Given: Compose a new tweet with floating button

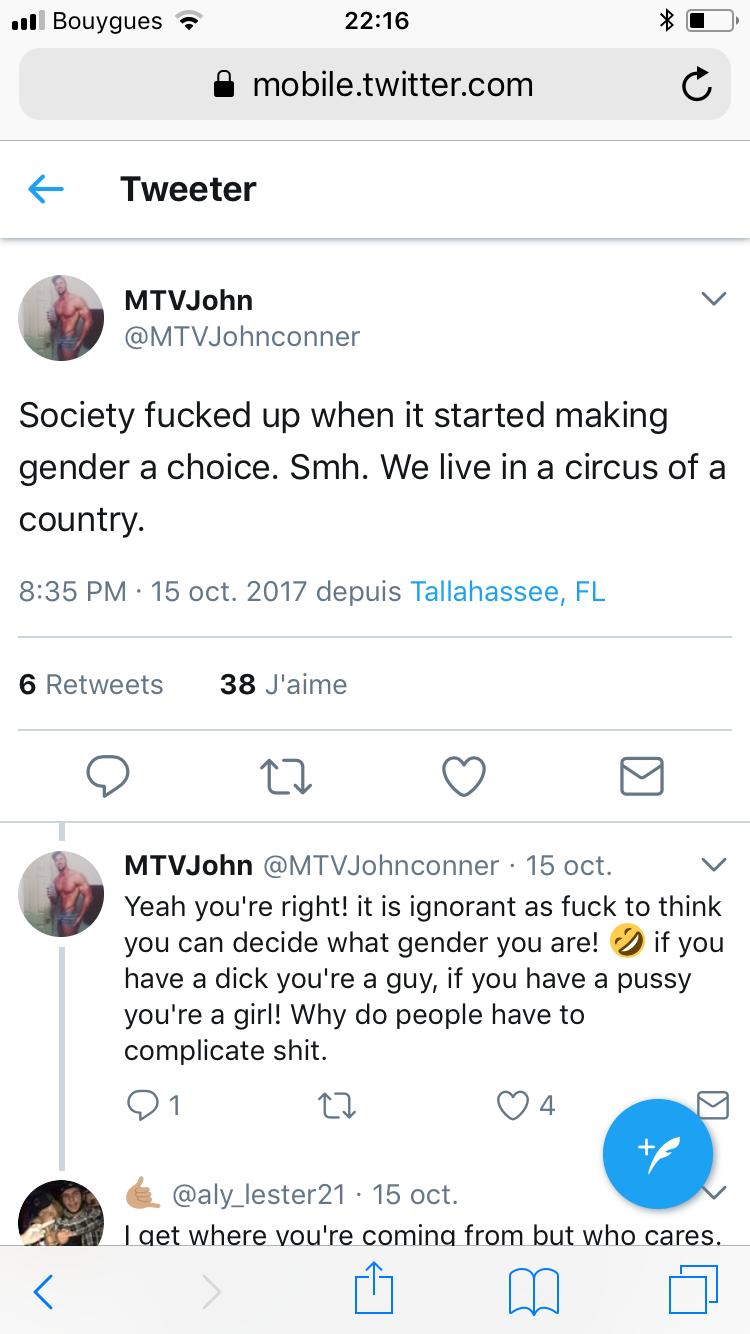Looking at the screenshot, I should (x=658, y=1154).
